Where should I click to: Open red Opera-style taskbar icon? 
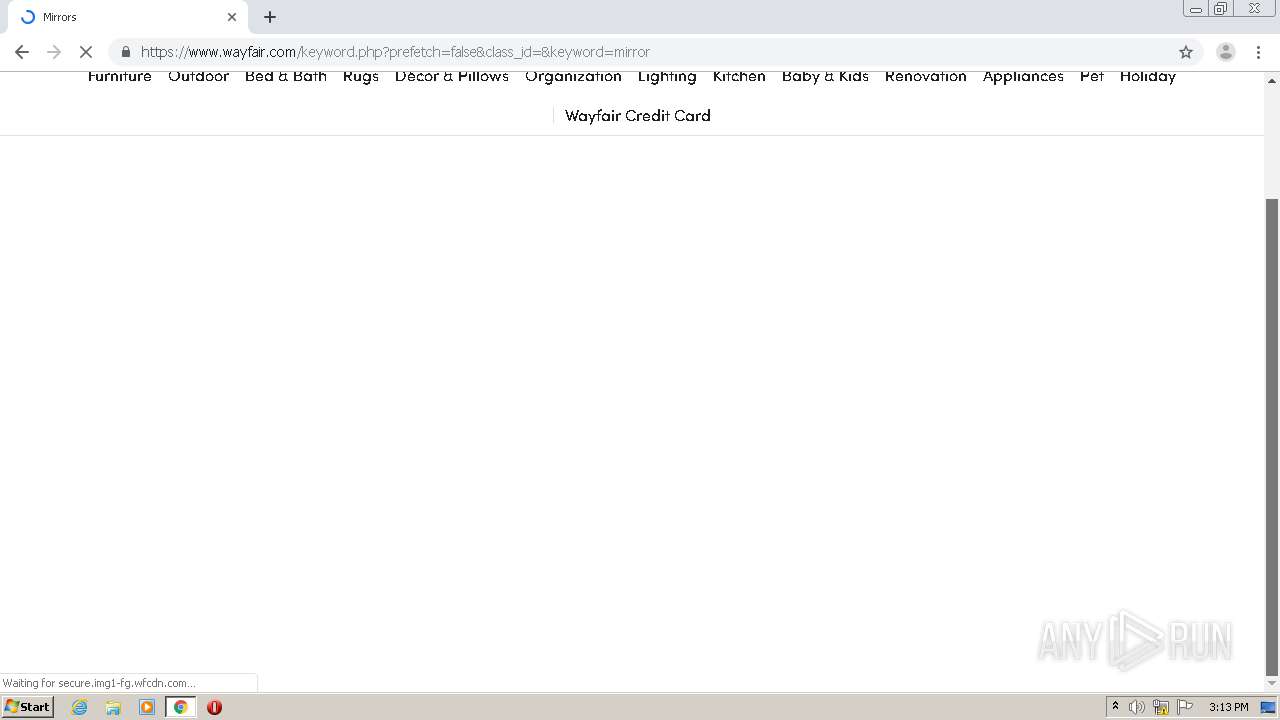click(x=214, y=707)
